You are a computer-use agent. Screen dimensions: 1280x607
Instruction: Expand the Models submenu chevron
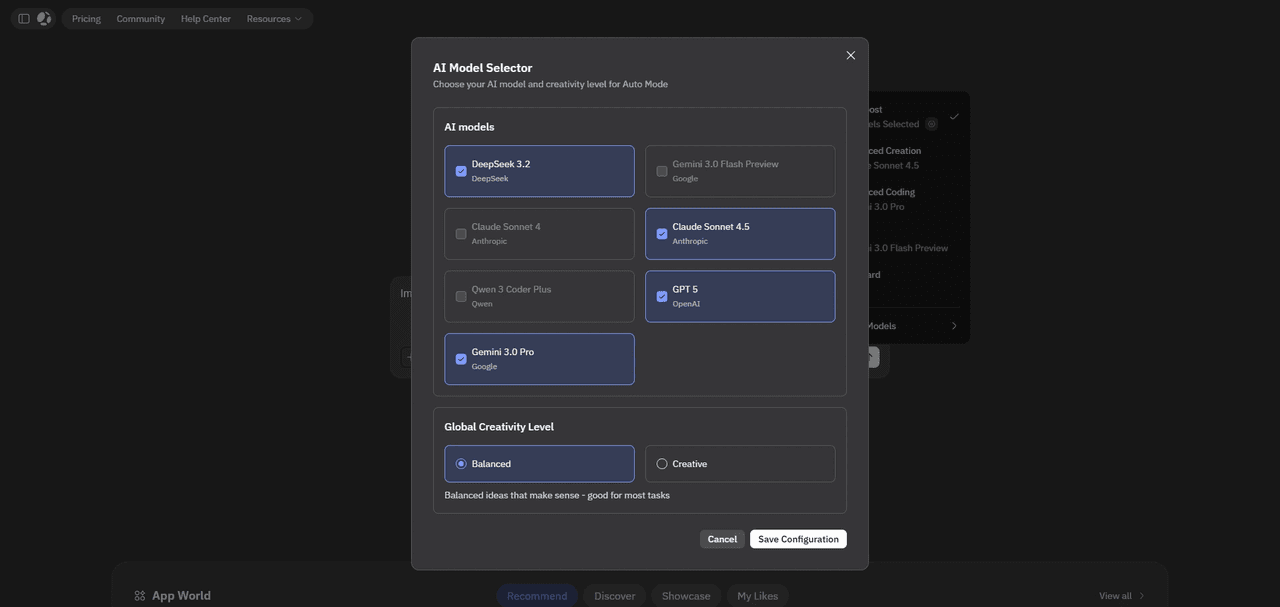click(x=953, y=326)
